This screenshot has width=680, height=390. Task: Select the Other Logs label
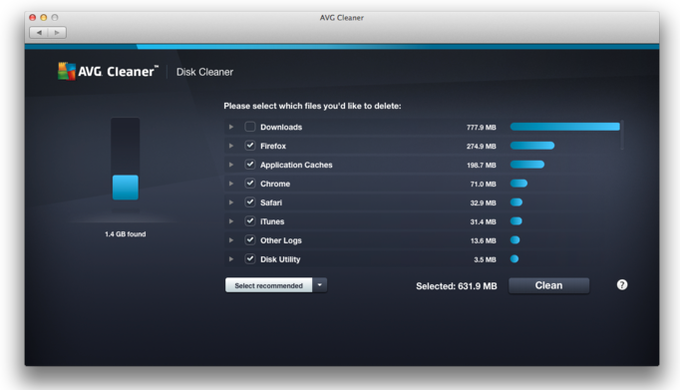tap(281, 240)
